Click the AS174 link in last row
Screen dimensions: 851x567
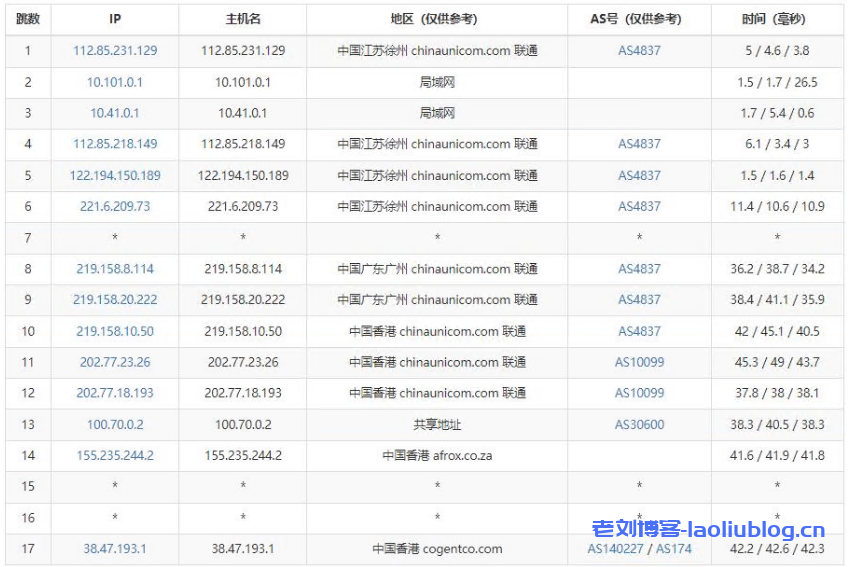673,548
